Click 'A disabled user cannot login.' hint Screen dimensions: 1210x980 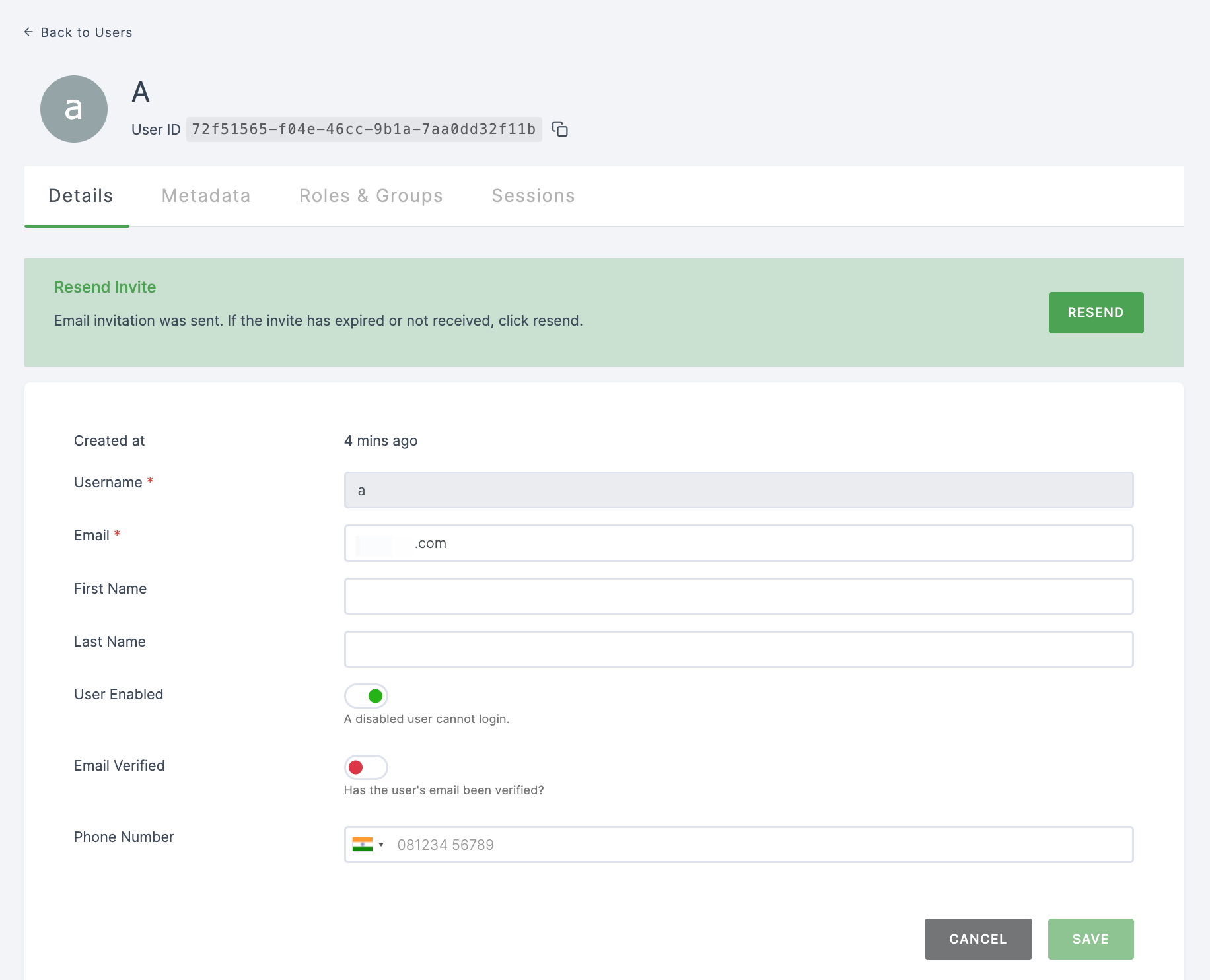tap(427, 719)
